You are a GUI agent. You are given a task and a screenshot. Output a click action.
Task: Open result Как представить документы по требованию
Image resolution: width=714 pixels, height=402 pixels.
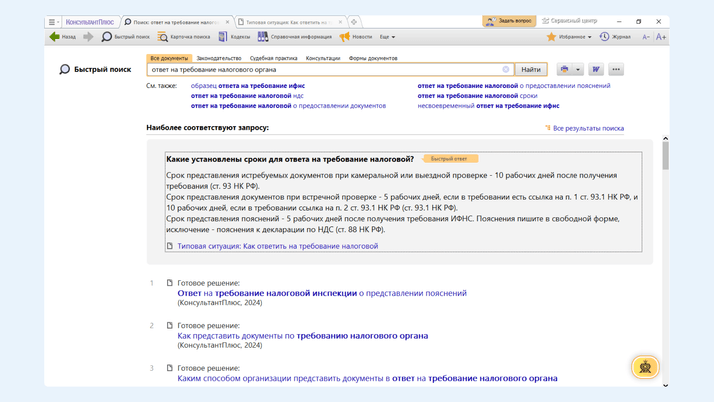click(x=303, y=336)
